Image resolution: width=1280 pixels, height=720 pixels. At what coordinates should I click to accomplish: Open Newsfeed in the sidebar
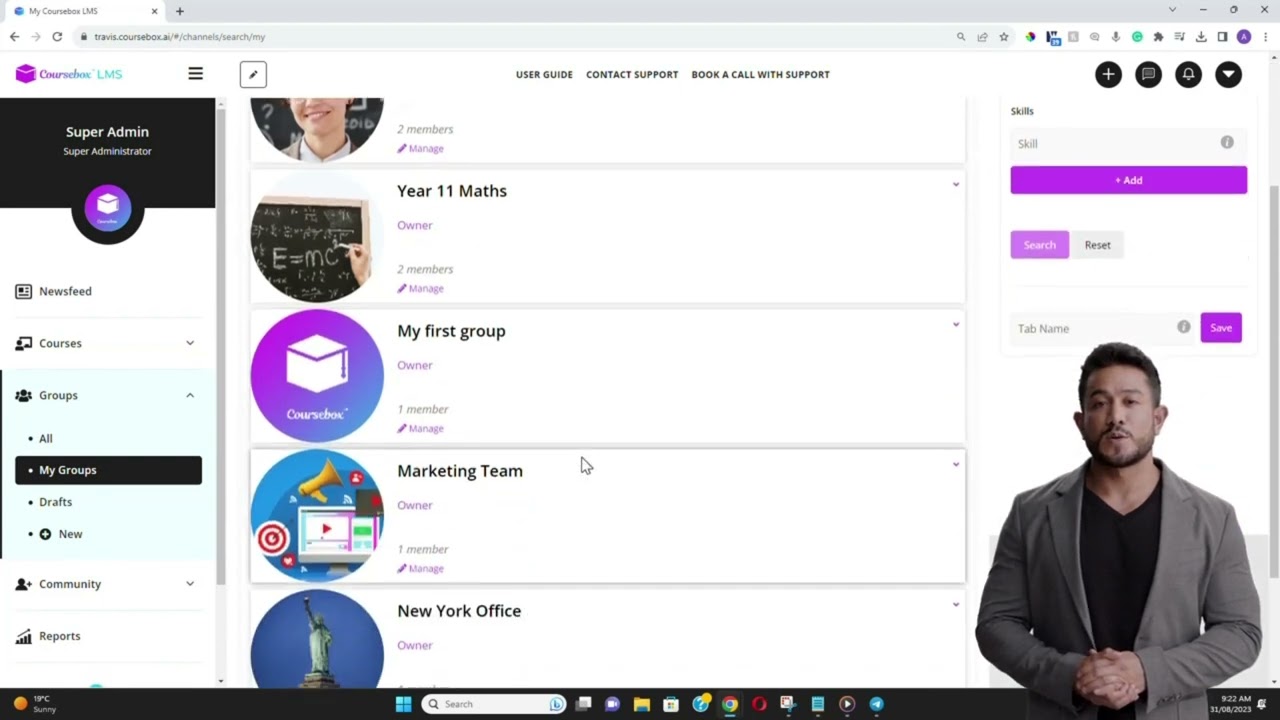coord(65,291)
